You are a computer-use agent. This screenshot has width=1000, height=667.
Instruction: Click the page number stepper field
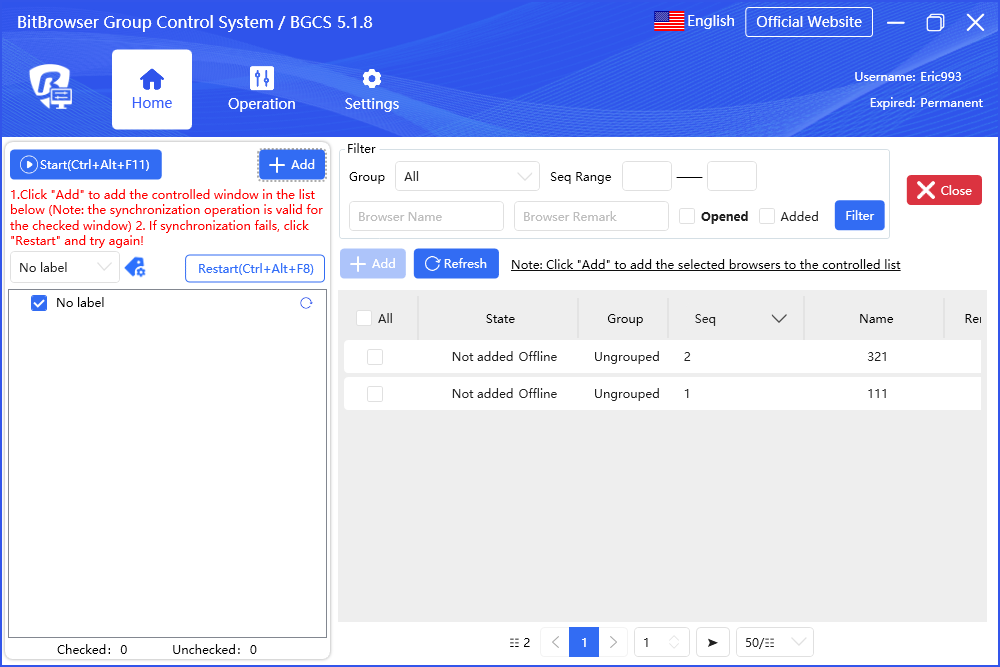coord(661,642)
